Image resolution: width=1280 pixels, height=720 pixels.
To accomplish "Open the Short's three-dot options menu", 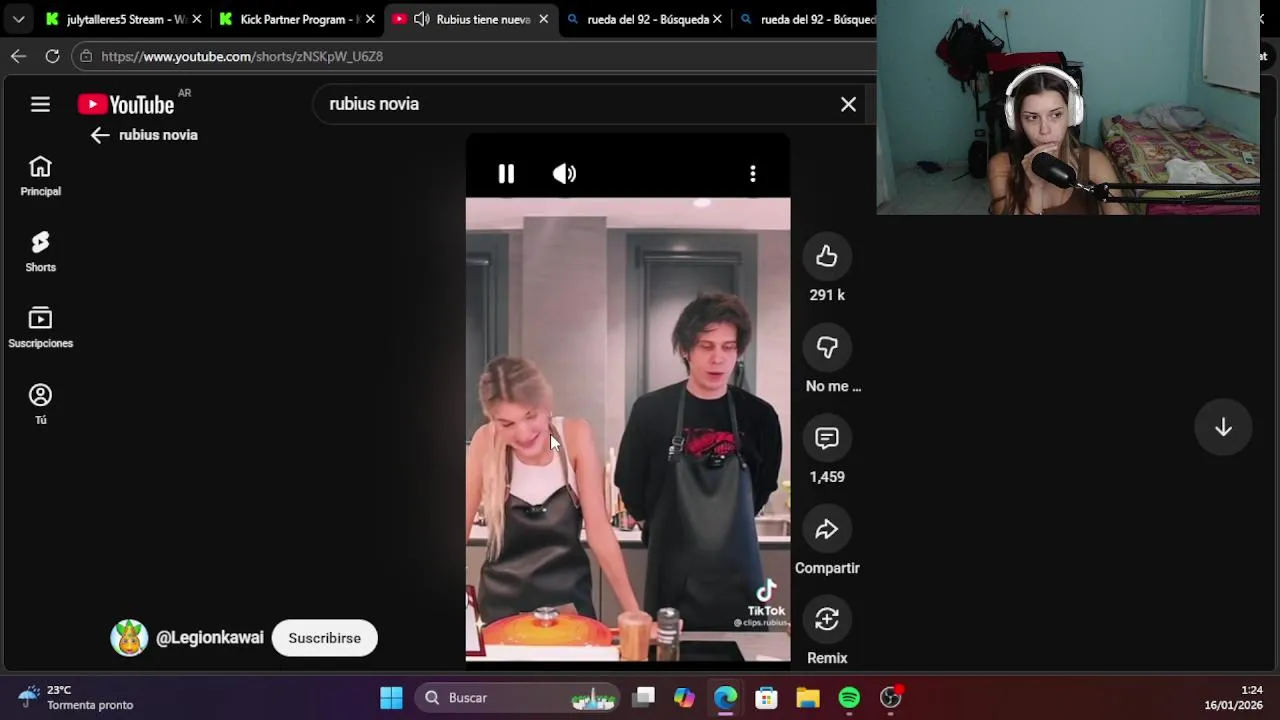I will (x=753, y=174).
